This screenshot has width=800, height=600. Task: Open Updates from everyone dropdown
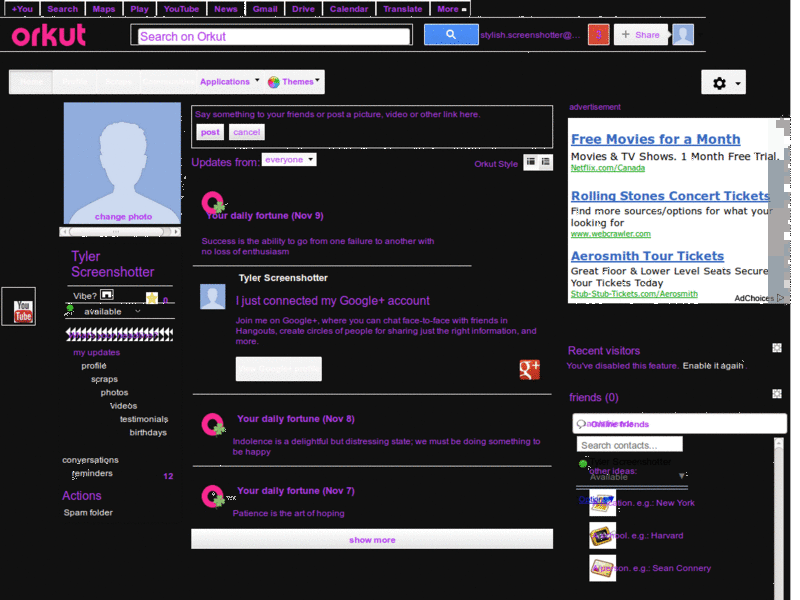click(x=289, y=160)
